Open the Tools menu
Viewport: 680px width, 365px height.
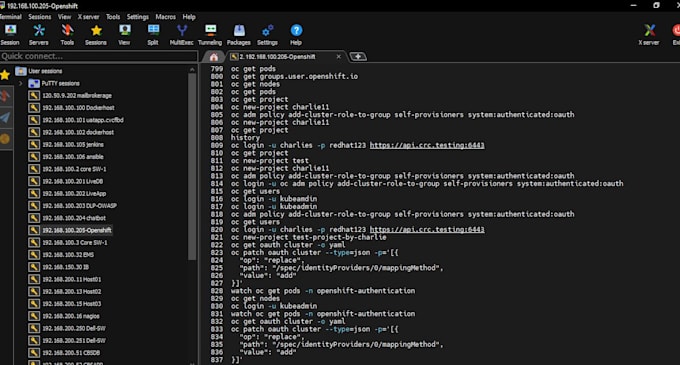click(x=113, y=17)
